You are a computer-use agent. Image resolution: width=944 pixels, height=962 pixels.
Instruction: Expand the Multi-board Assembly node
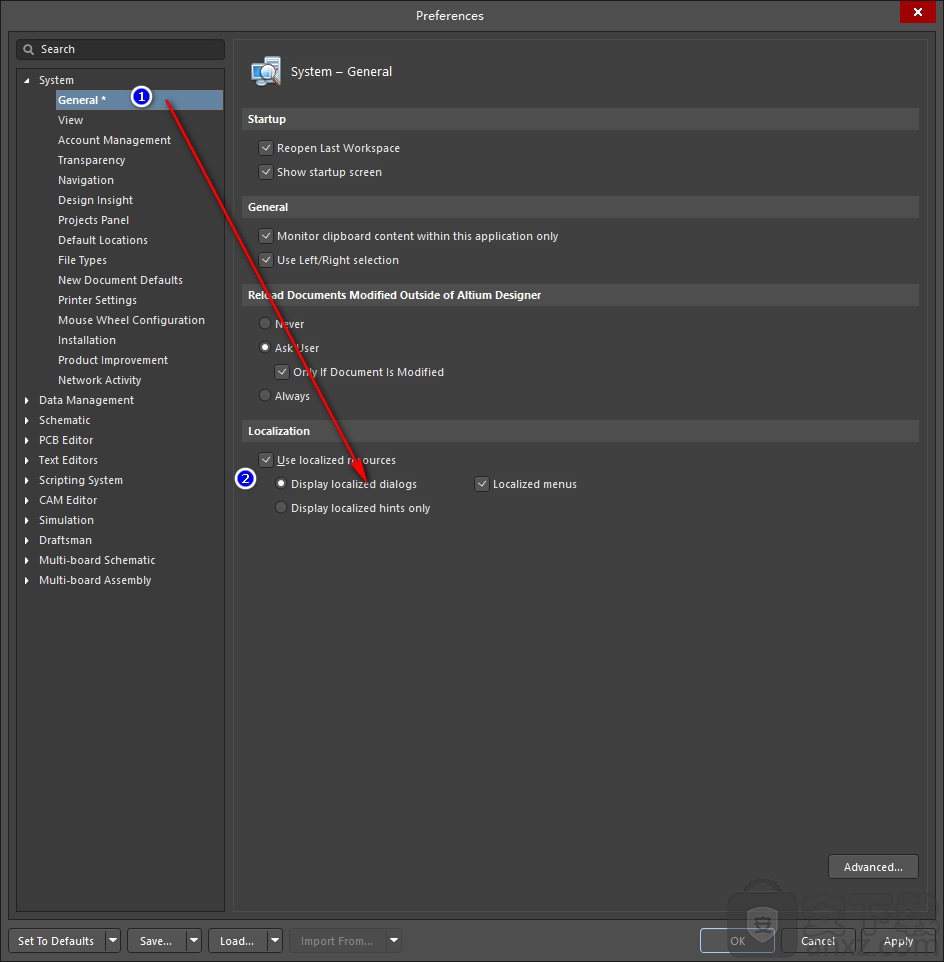coord(26,580)
